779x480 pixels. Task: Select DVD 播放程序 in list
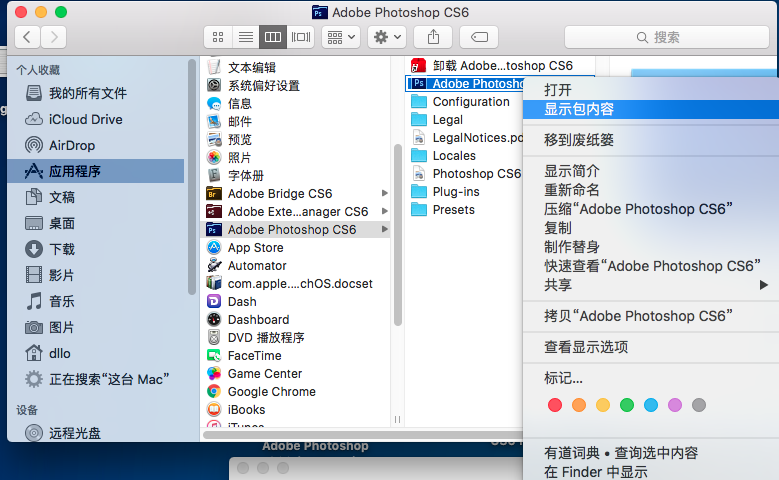coord(295,337)
